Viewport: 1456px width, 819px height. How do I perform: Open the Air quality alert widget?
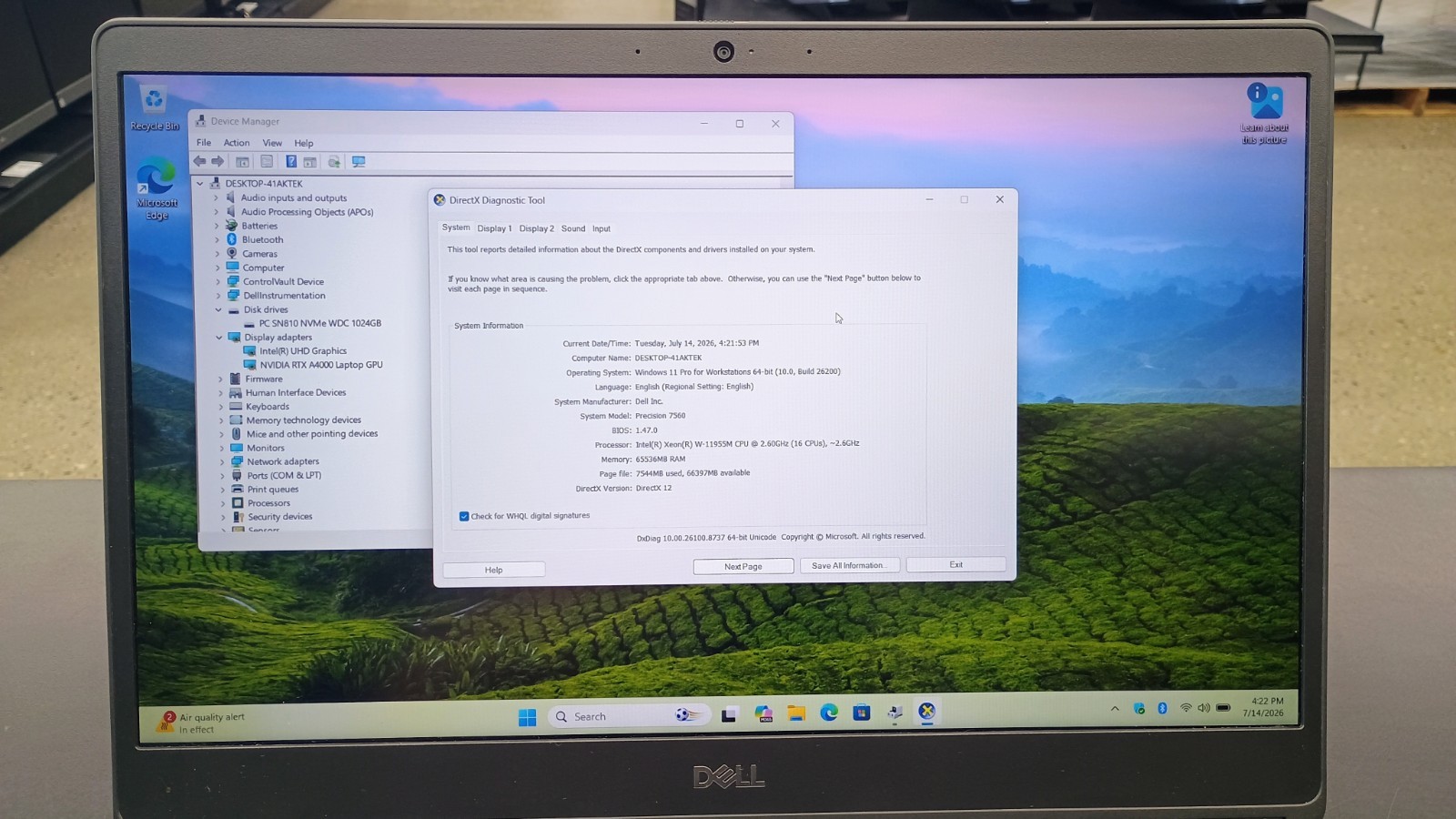202,723
